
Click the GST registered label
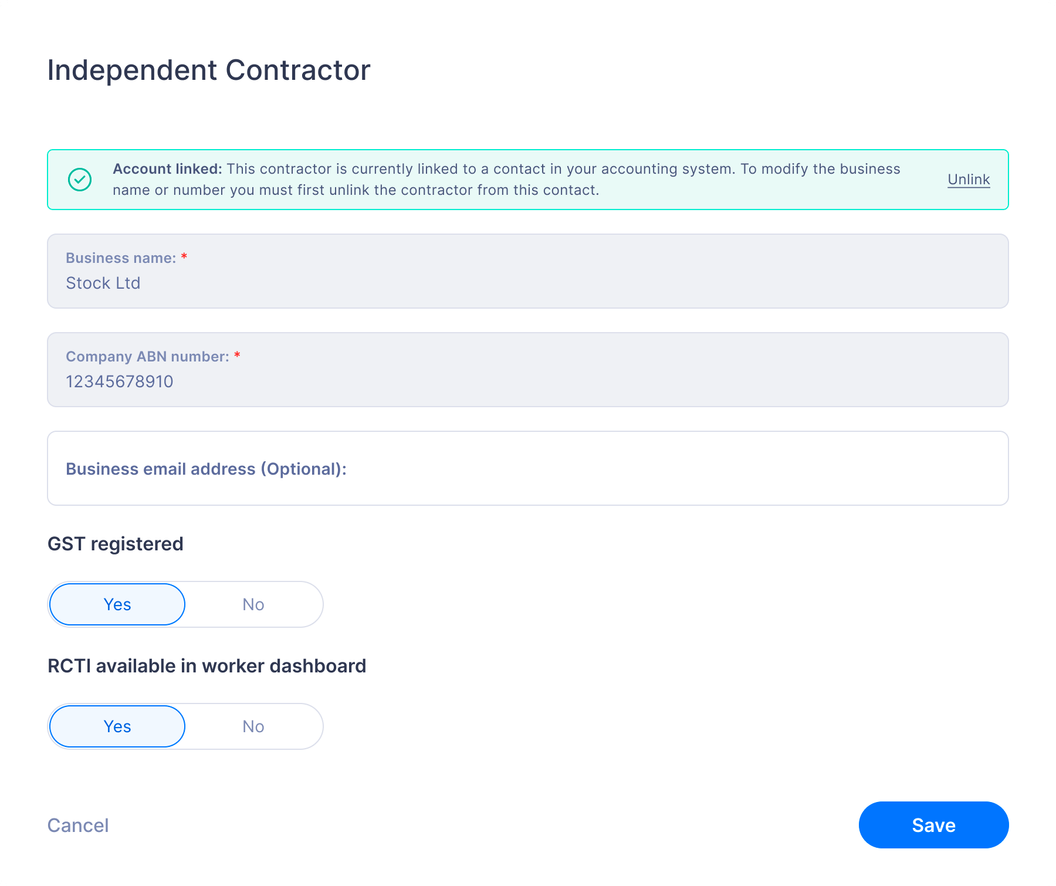[115, 544]
